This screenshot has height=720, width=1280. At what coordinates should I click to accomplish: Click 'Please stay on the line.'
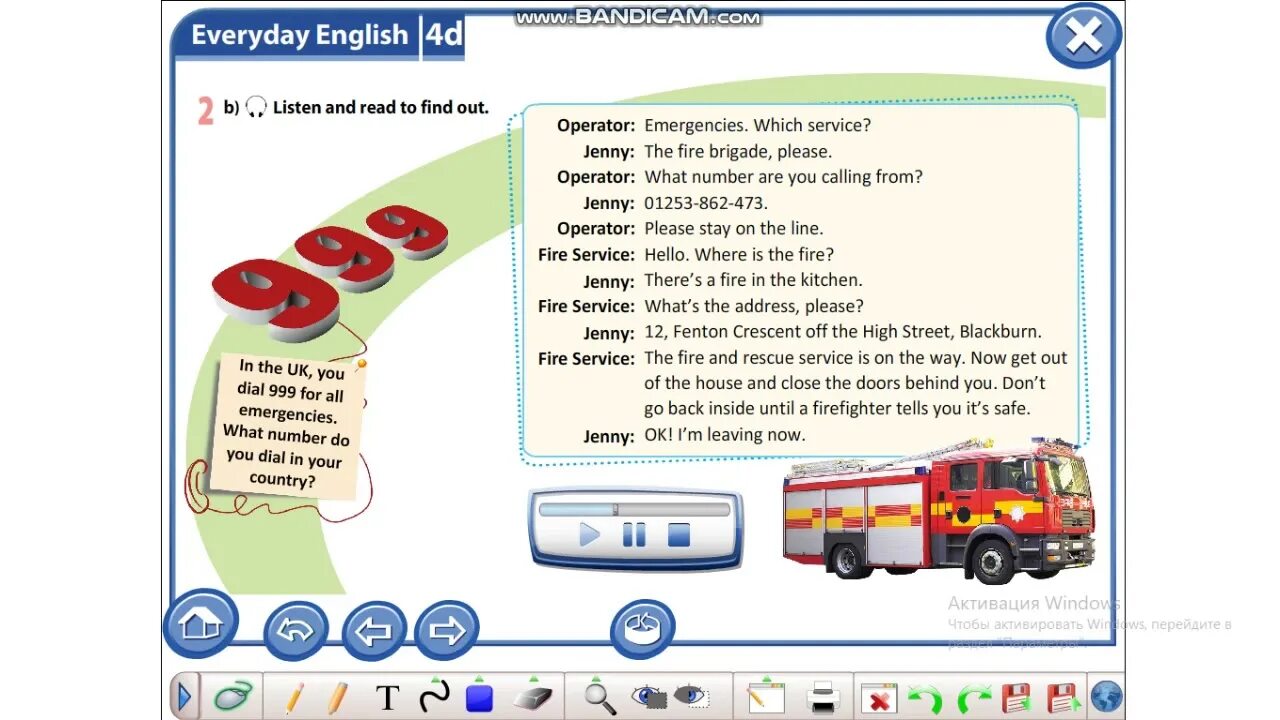(x=734, y=228)
